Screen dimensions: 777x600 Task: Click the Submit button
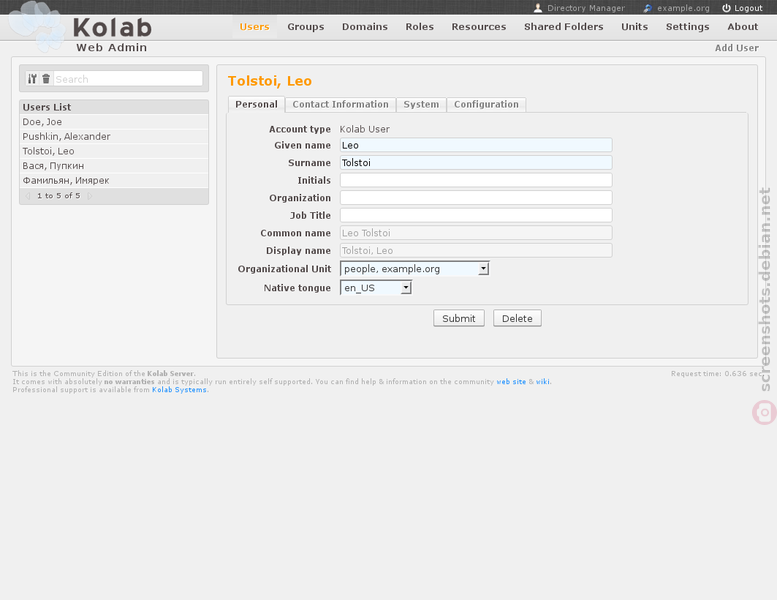459,318
